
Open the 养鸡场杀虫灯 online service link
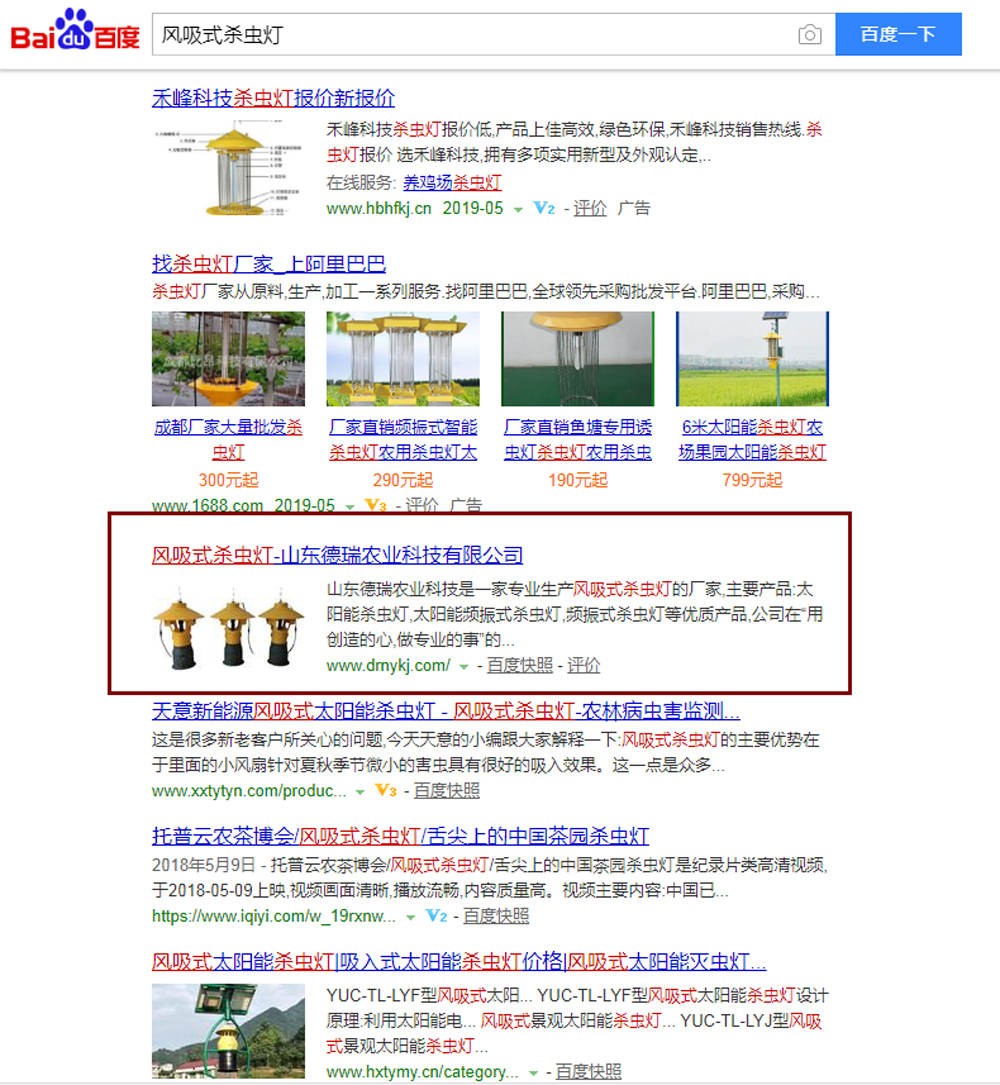(452, 183)
